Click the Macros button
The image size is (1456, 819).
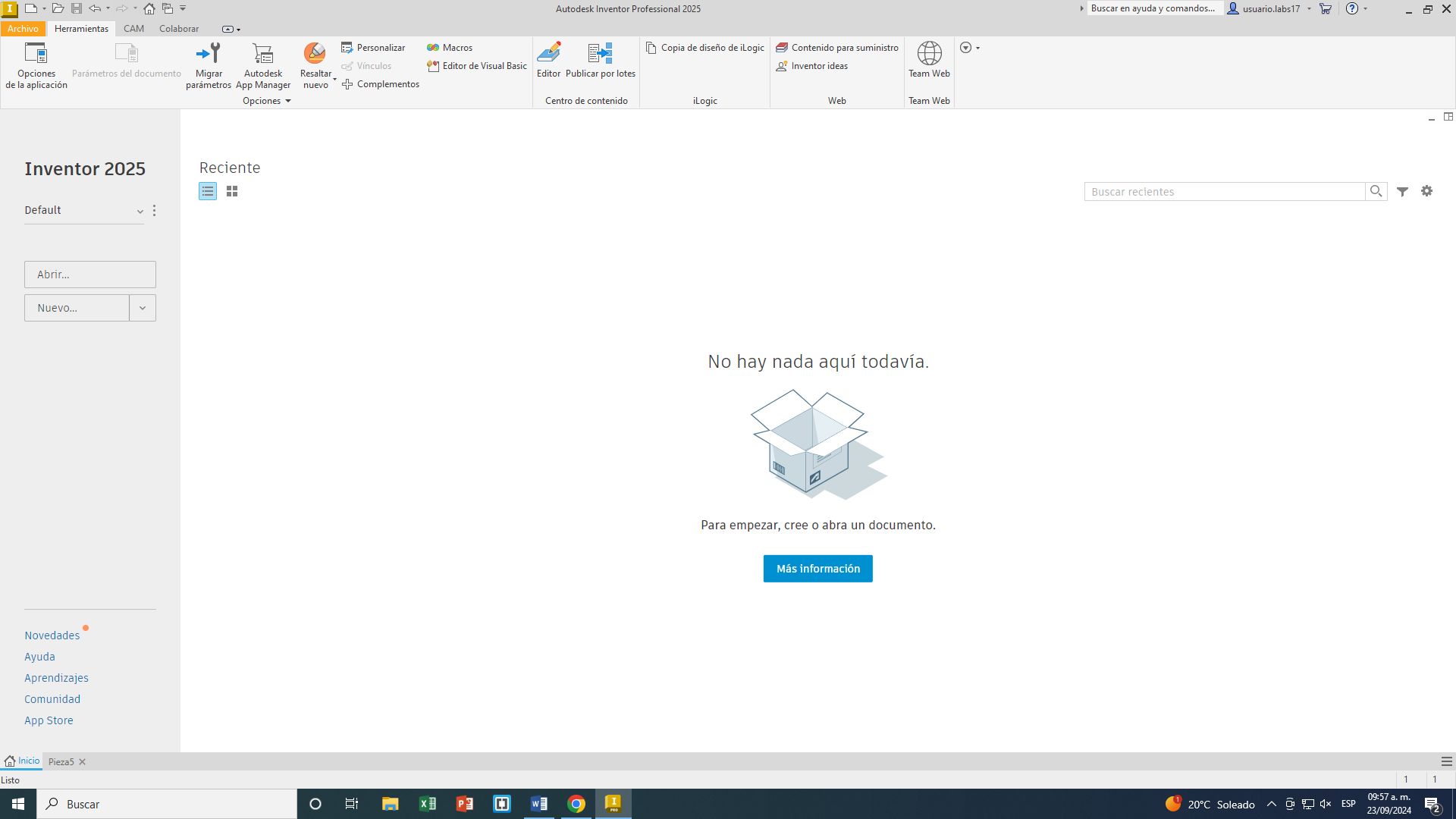(x=450, y=48)
